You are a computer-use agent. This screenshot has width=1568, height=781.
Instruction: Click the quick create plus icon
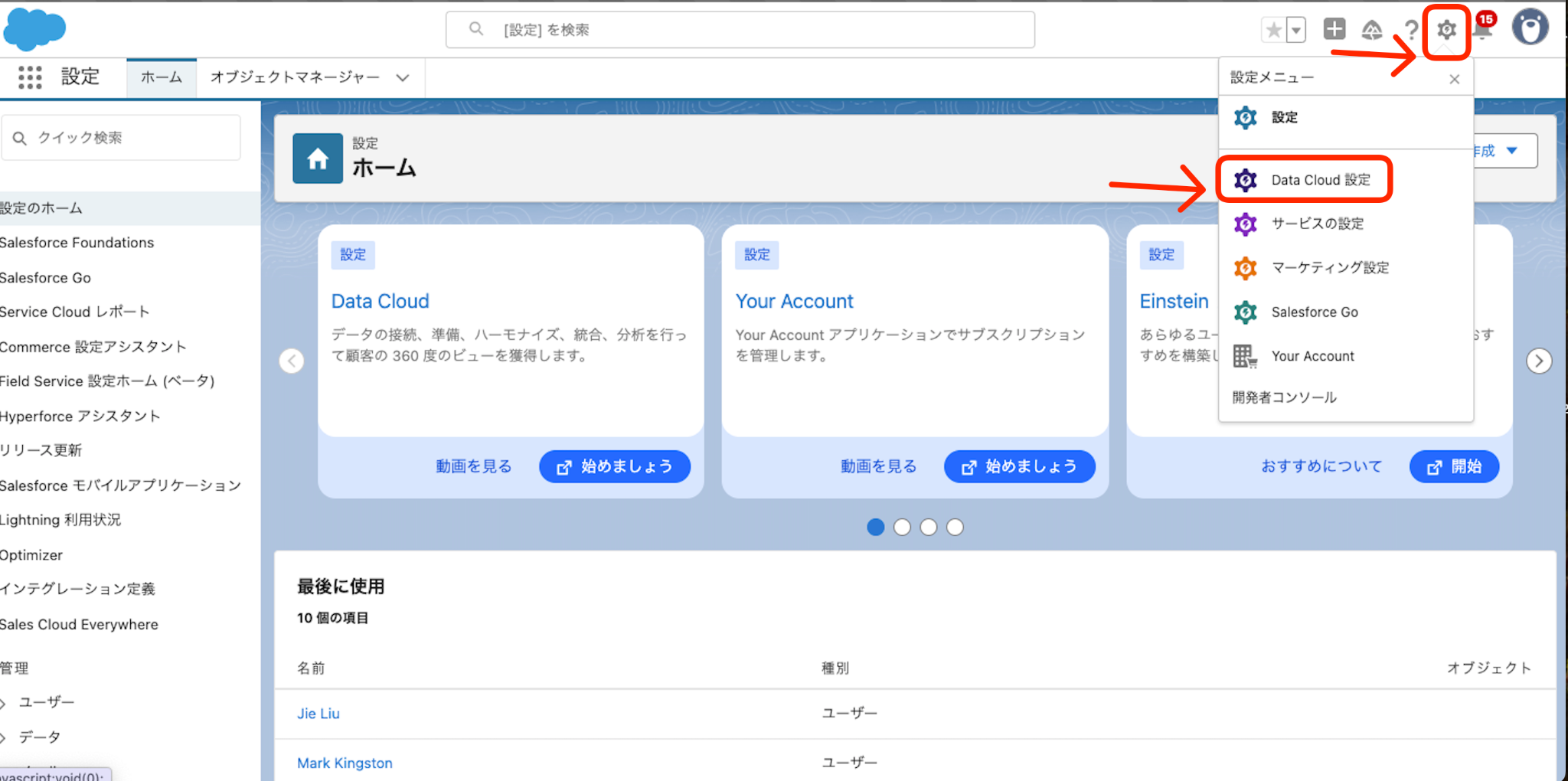(1334, 29)
